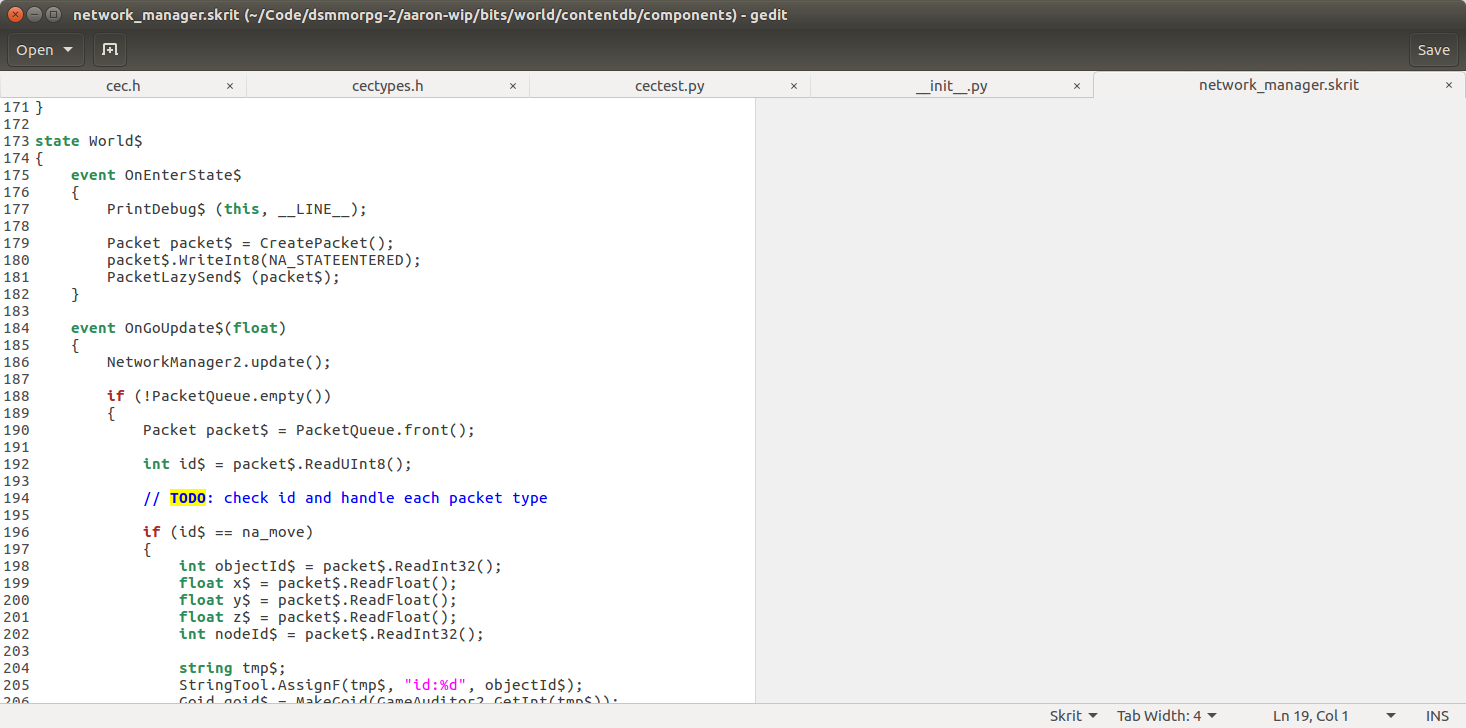The image size is (1466, 728).
Task: Click line number 194 in the gutter
Action: [16, 498]
